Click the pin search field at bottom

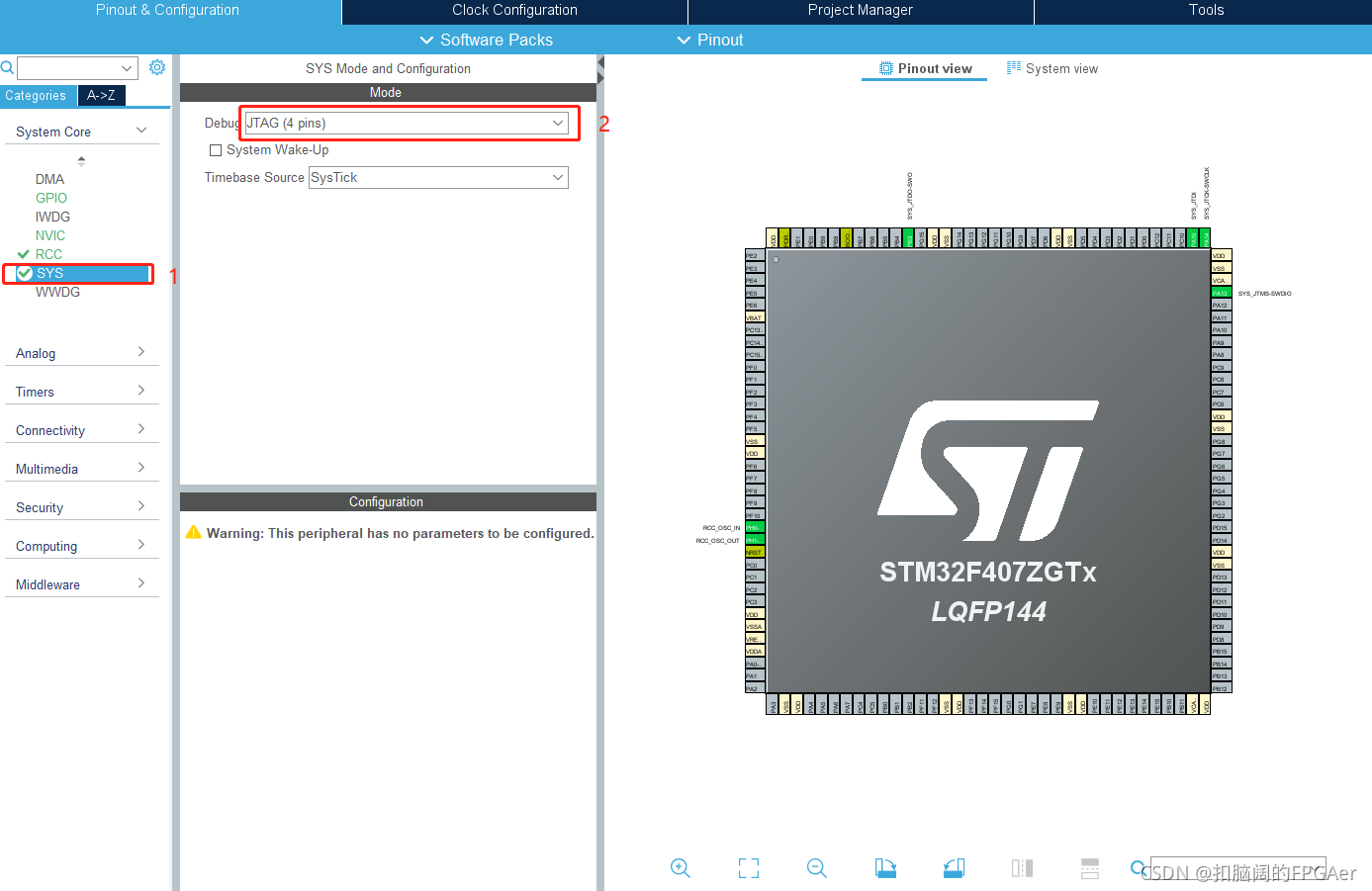click(1237, 868)
